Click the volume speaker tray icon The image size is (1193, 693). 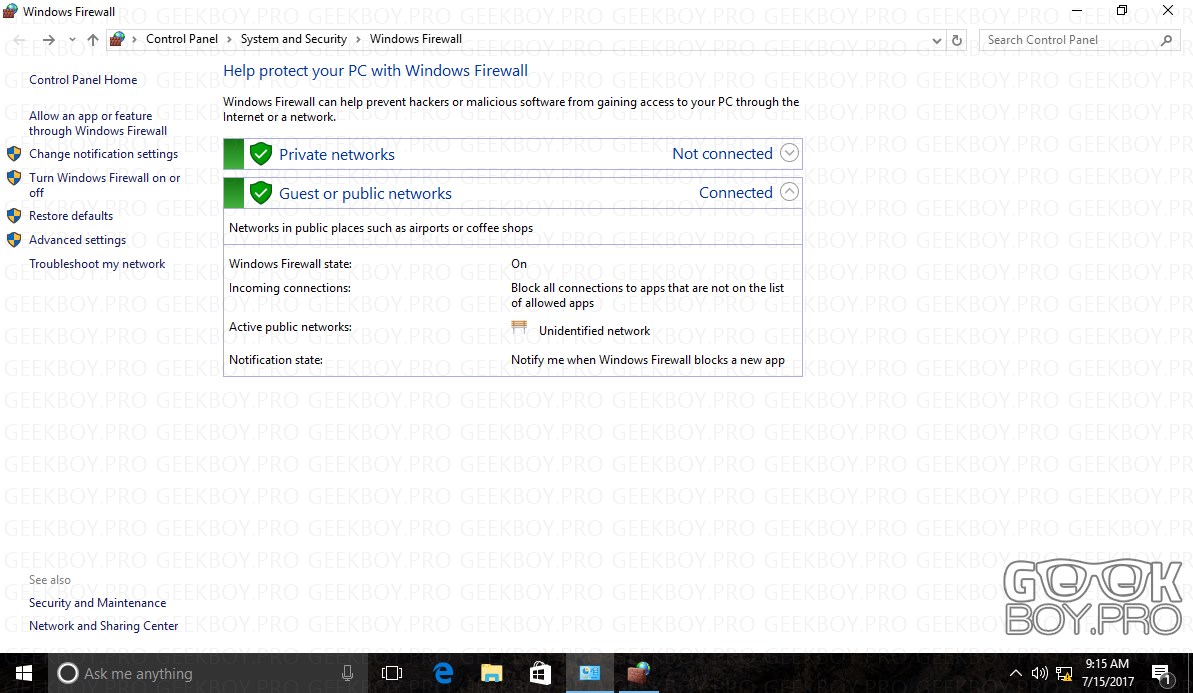pos(1039,673)
